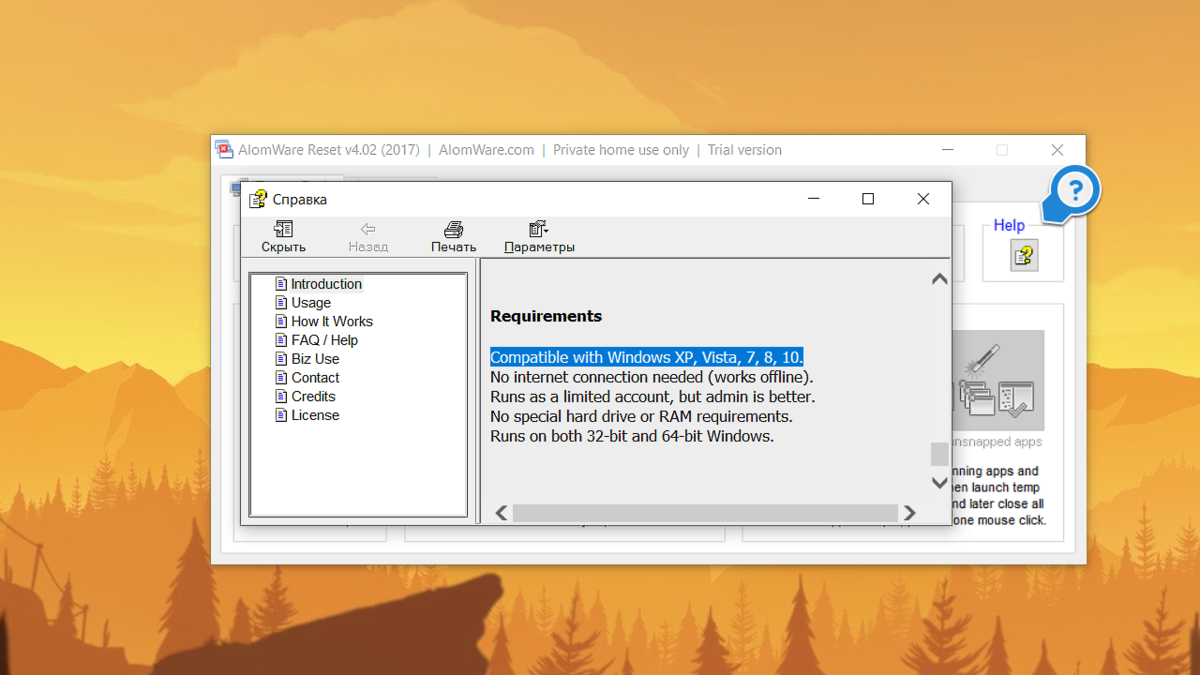Viewport: 1200px width, 675px height.
Task: Click the AlomWare Reset title bar app icon
Action: pyautogui.click(x=224, y=150)
